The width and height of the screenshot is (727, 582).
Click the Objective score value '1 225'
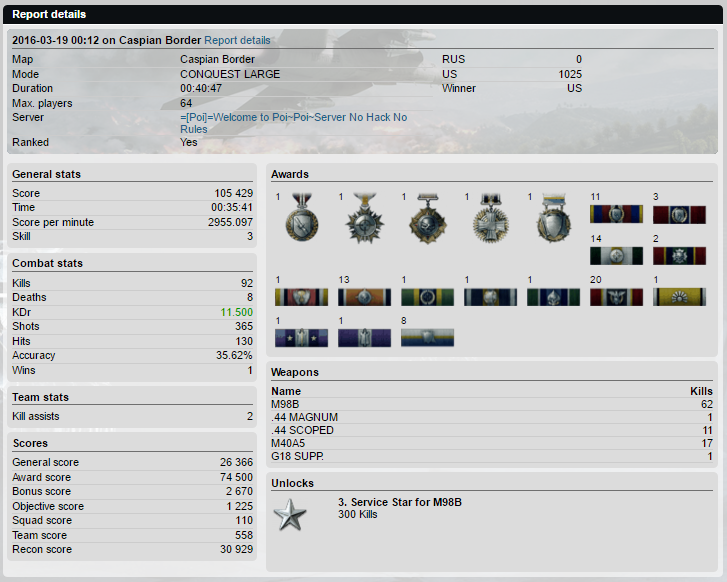(239, 506)
